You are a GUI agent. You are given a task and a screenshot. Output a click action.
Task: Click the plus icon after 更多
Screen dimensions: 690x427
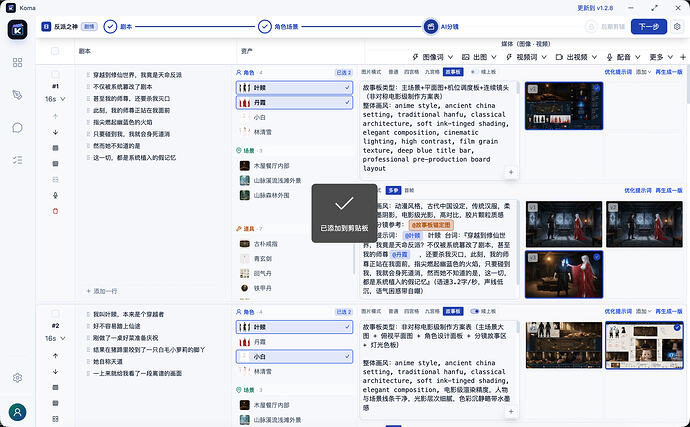[683, 57]
